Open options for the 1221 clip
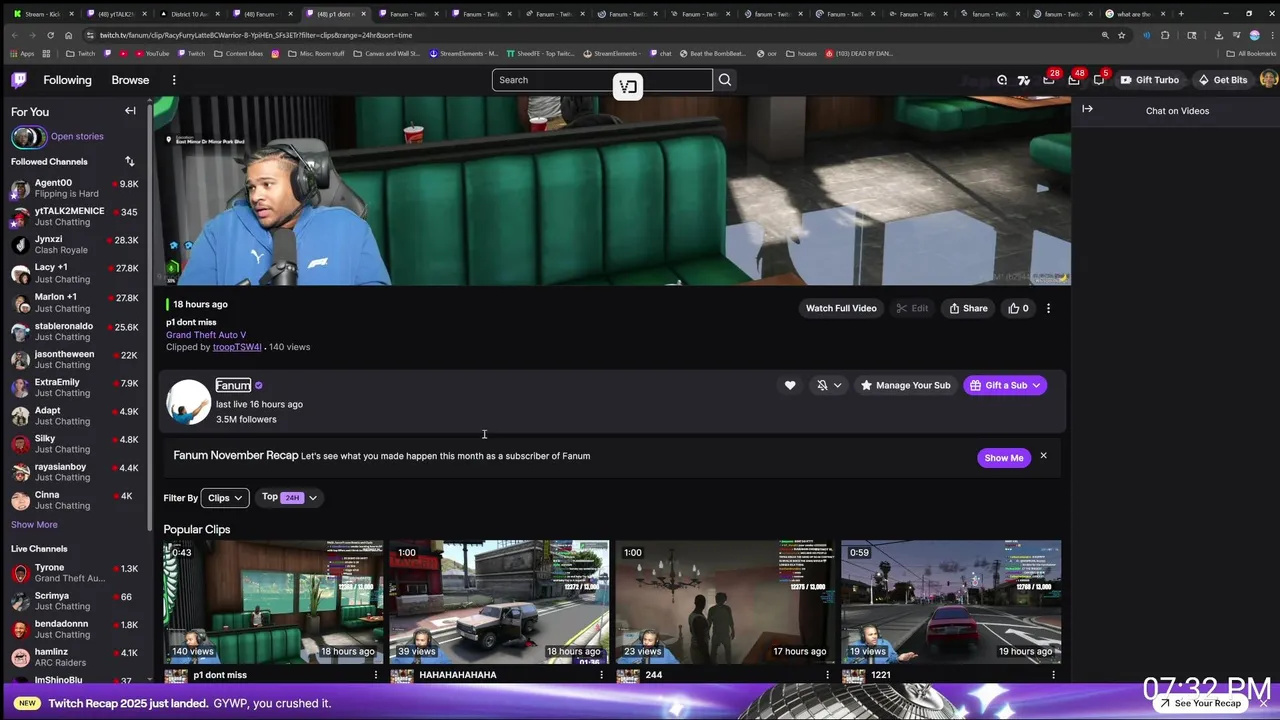 pyautogui.click(x=1053, y=675)
